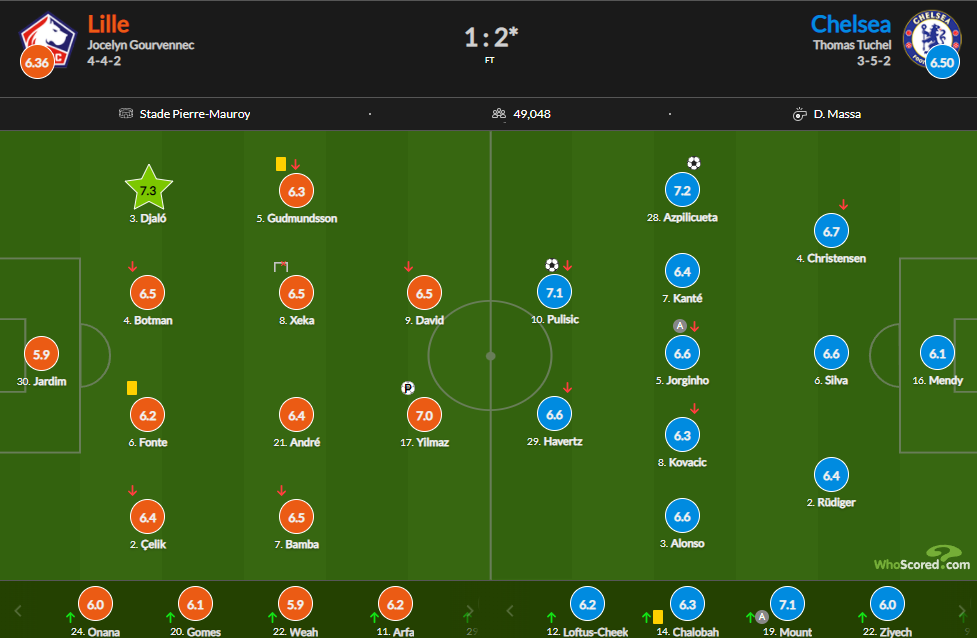
Task: Select Jardim's 5.9 rating circle
Action: point(41,354)
